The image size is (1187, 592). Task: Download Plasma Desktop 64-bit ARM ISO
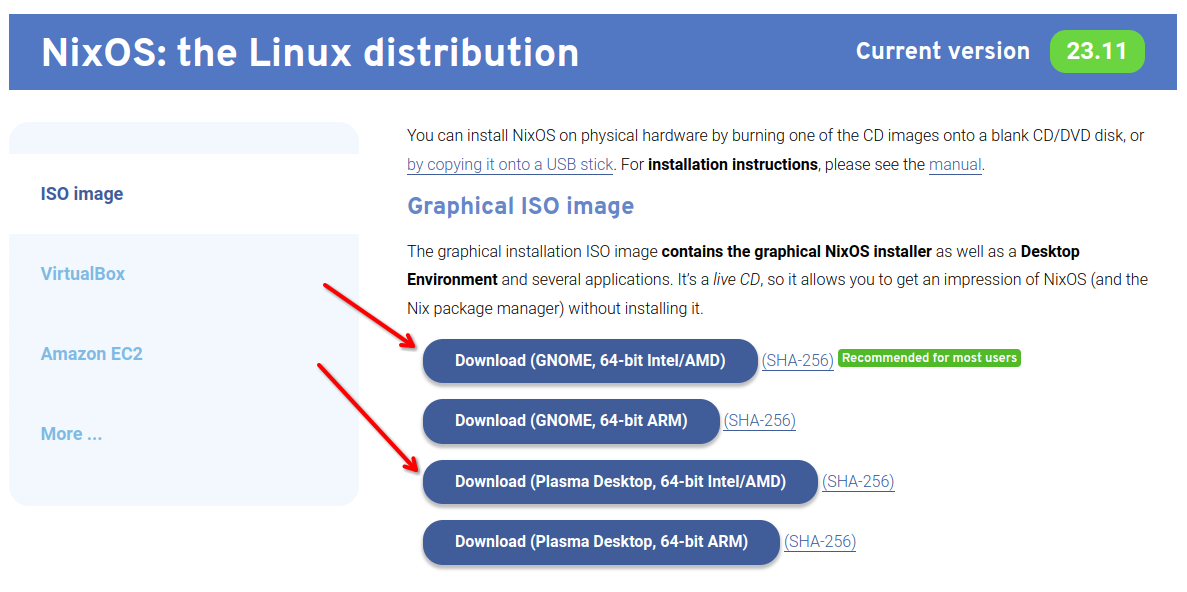pyautogui.click(x=601, y=542)
